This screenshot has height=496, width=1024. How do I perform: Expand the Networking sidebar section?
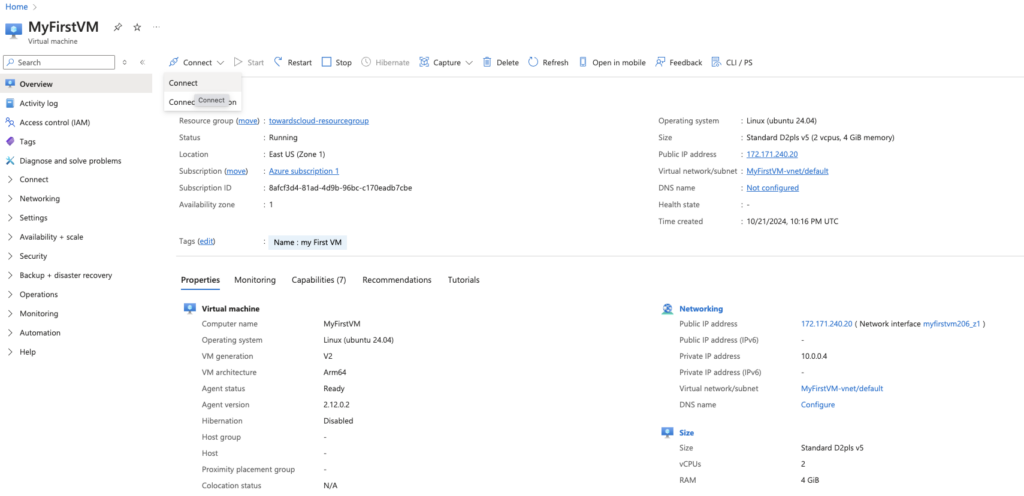(x=10, y=198)
